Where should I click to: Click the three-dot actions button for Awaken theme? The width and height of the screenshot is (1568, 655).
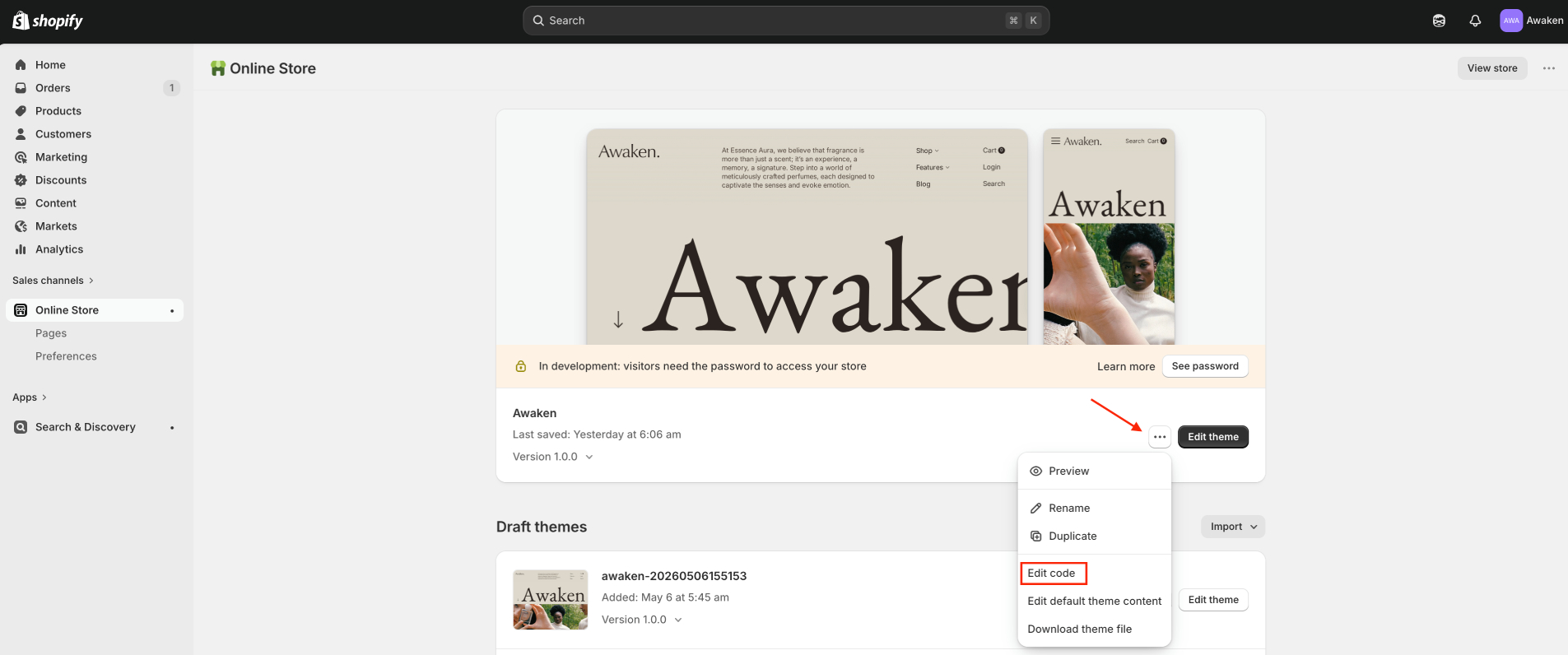tap(1160, 437)
